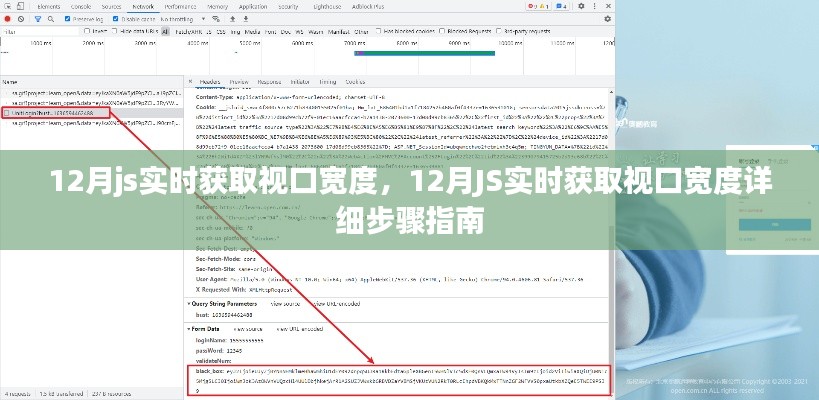Collapse the Form Data section
This screenshot has width=819, height=400.
(x=189, y=329)
